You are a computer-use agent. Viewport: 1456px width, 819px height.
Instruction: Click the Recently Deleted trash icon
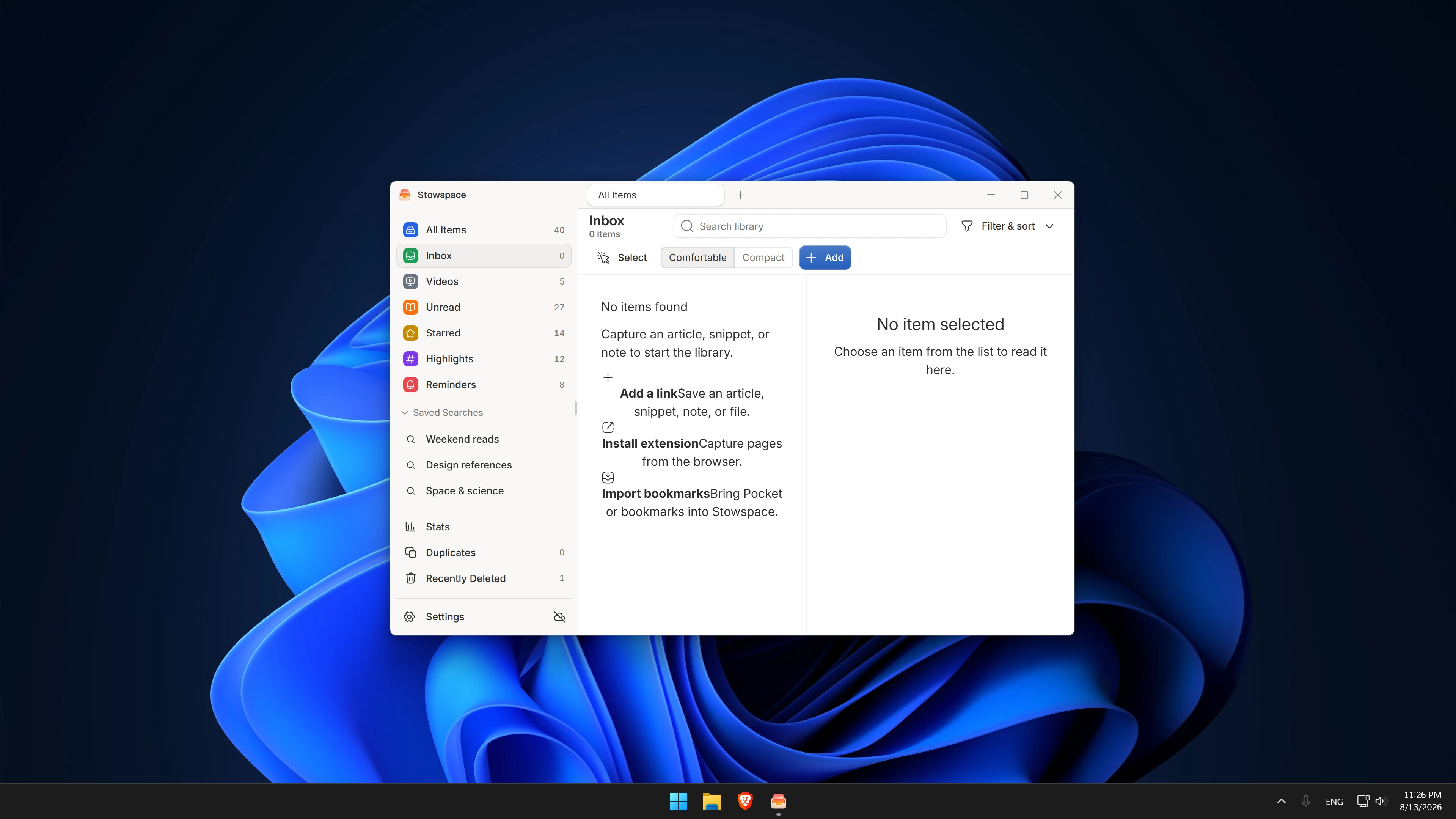pos(410,578)
